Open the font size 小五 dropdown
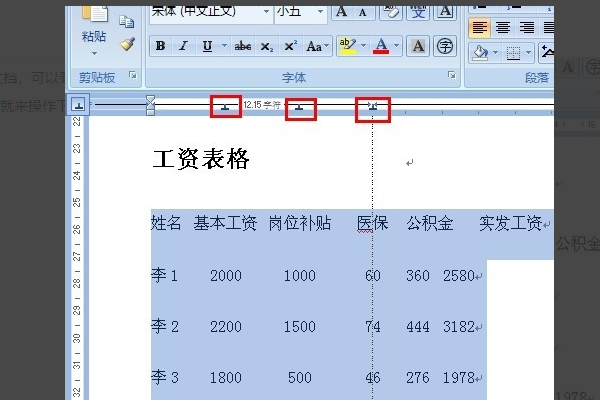 coord(320,12)
